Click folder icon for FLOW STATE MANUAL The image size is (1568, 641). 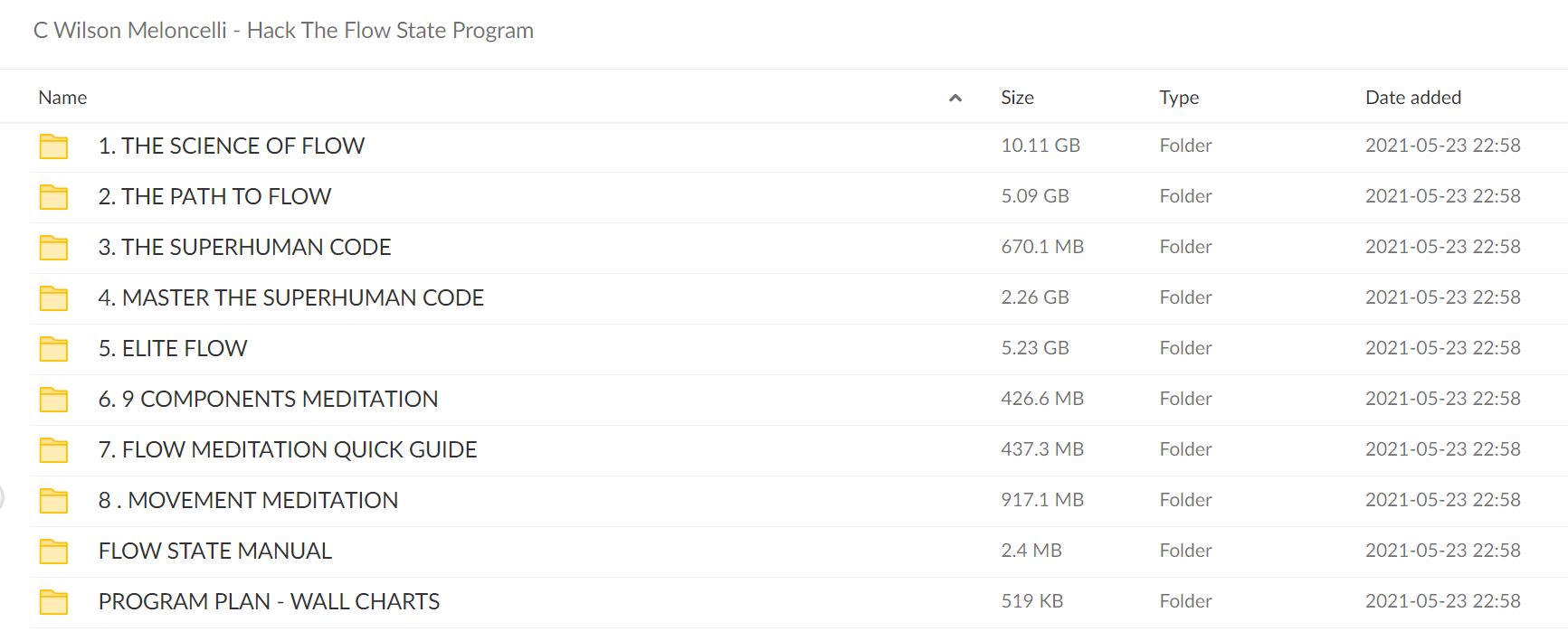coord(53,551)
